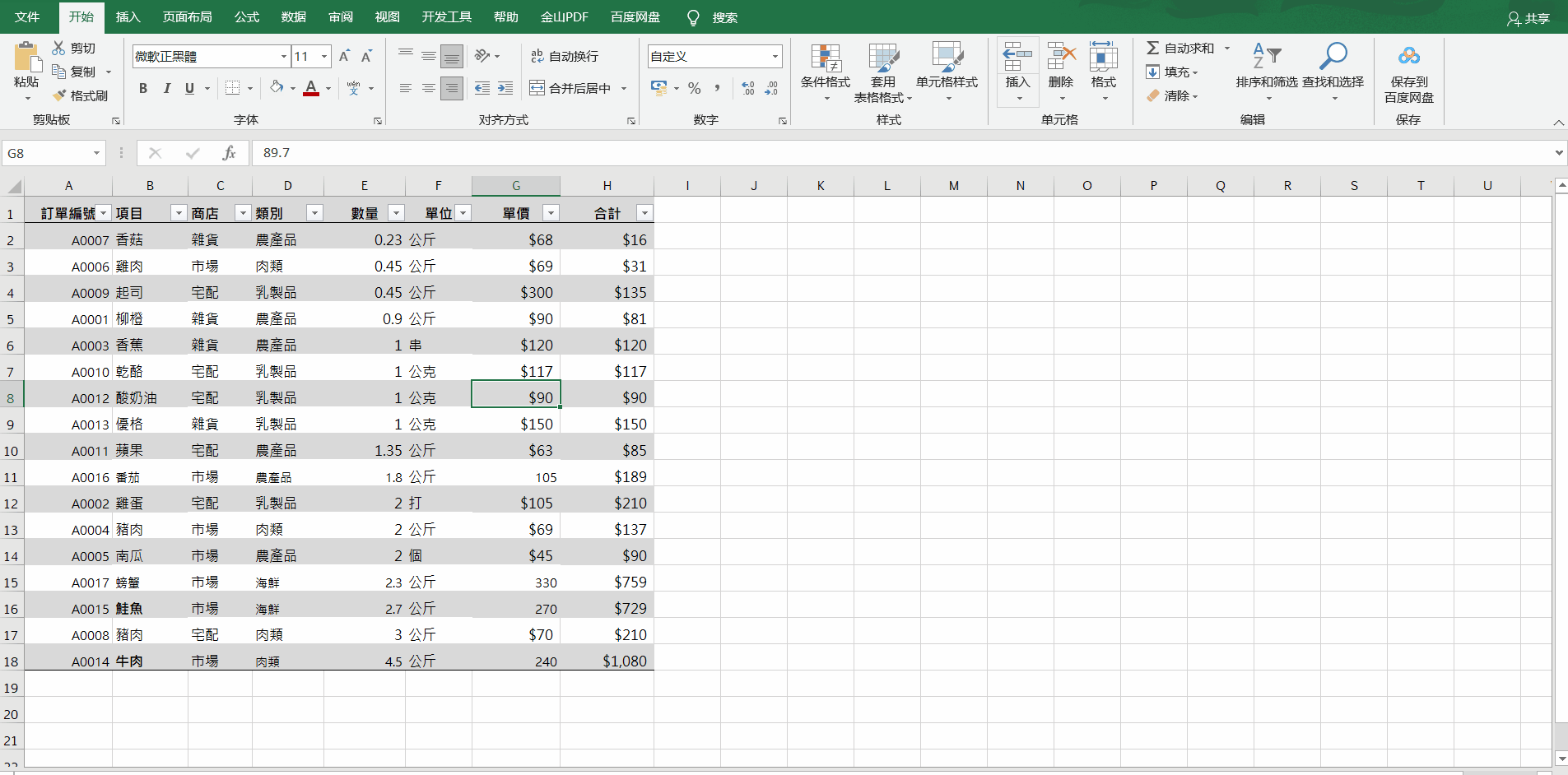Screen dimensions: 1568x775
Task: Click the Fill (填充) button
Action: pos(1170,72)
